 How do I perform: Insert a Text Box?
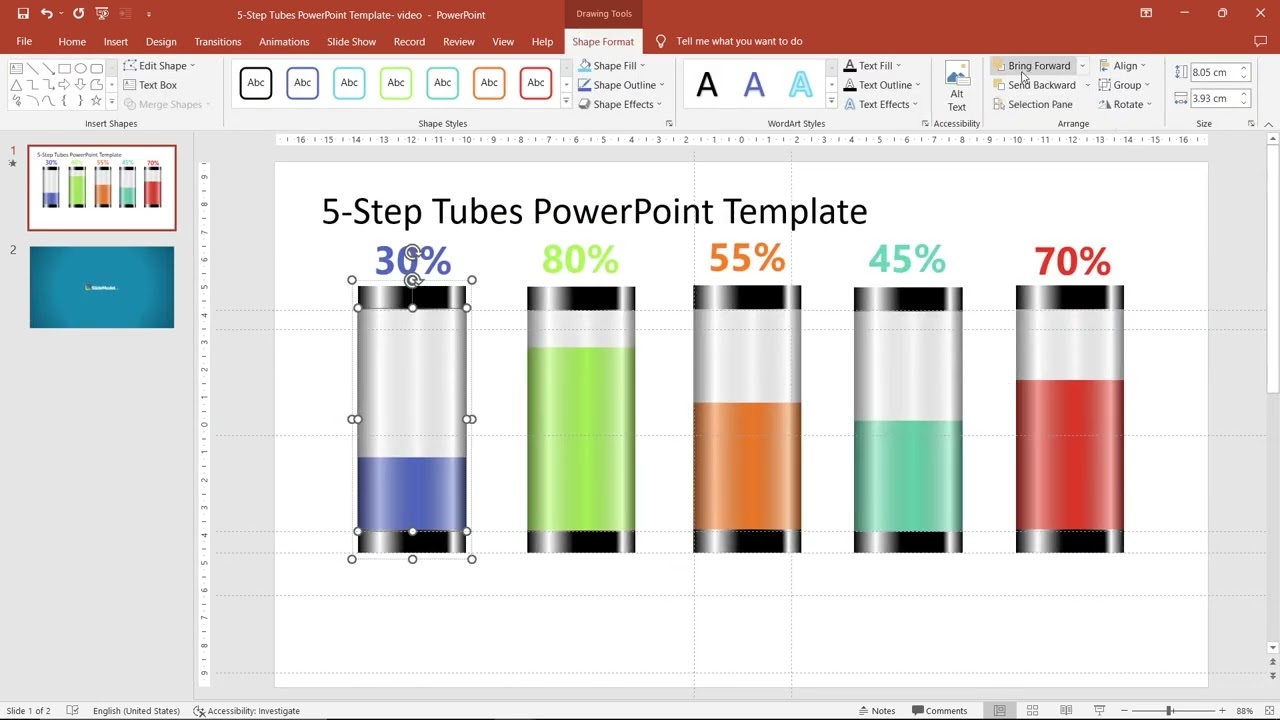tap(151, 85)
